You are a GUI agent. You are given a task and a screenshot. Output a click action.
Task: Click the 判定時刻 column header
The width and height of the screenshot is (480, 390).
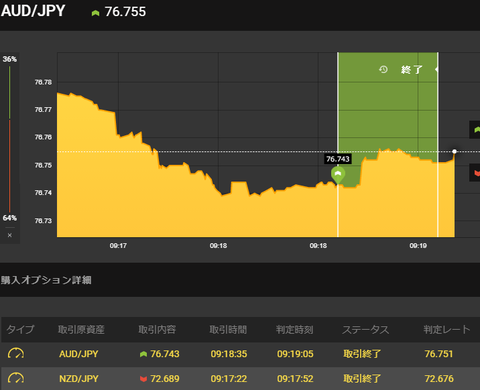pos(294,330)
